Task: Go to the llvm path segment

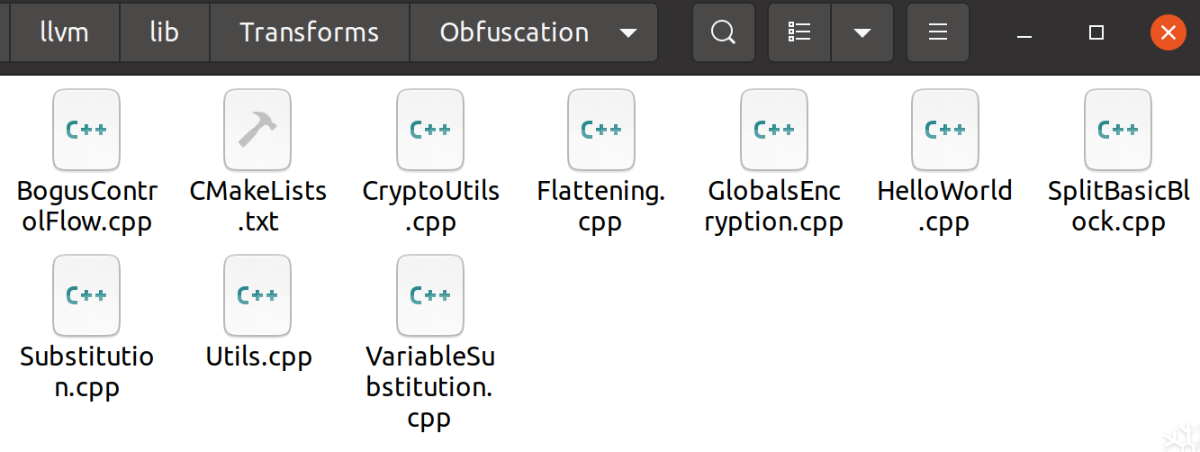Action: [x=65, y=32]
